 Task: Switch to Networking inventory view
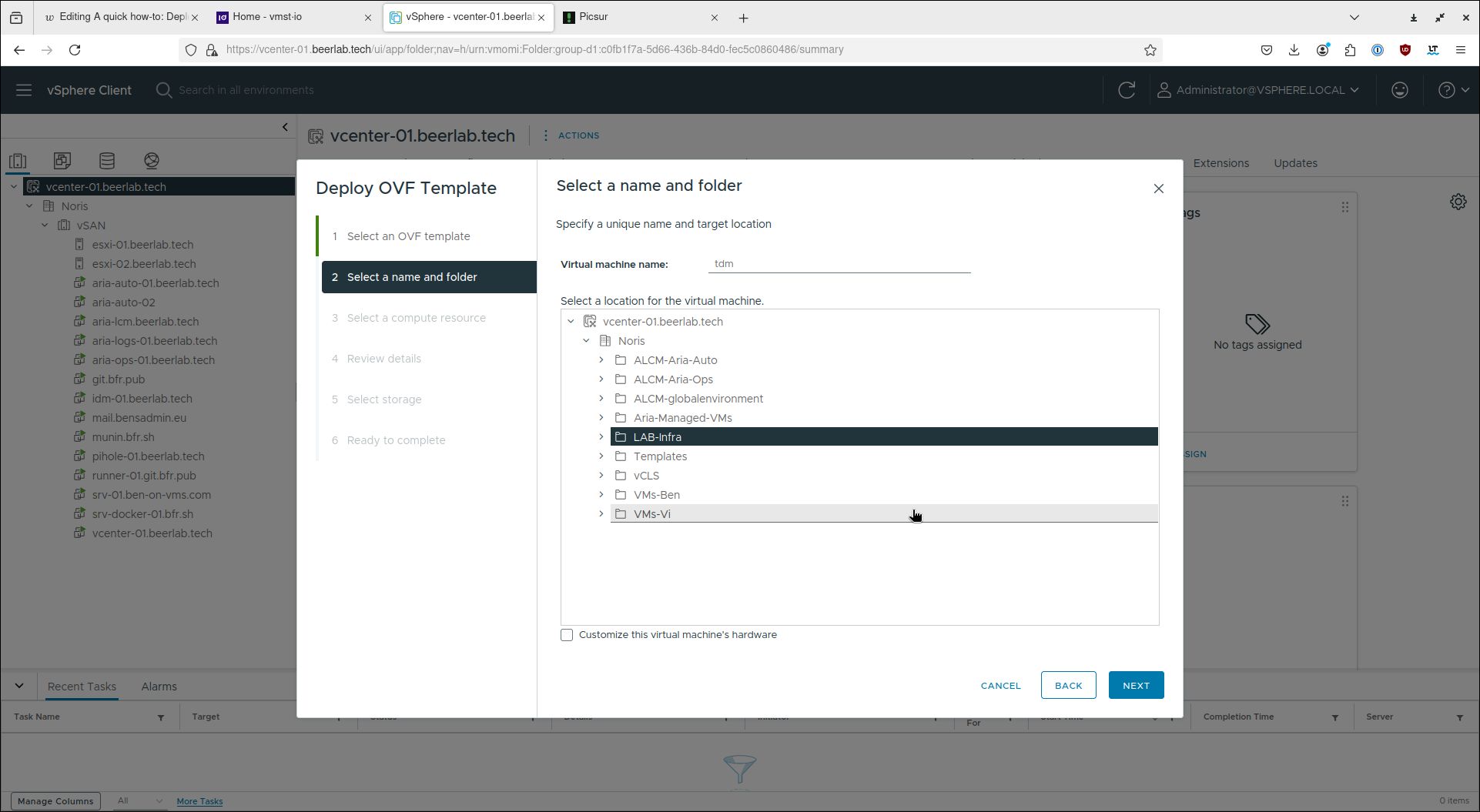click(152, 161)
